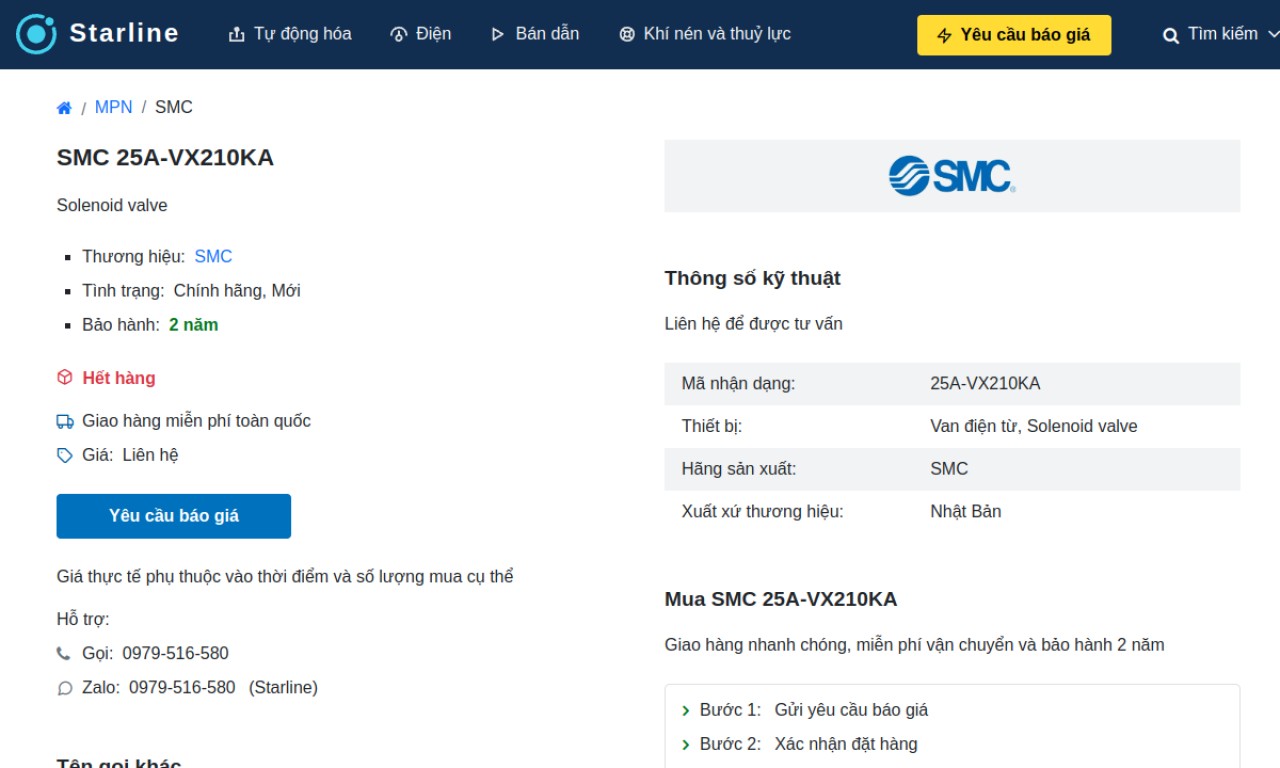Viewport: 1280px width, 768px height.
Task: Click the red out-of-stock box icon
Action: pos(65,378)
